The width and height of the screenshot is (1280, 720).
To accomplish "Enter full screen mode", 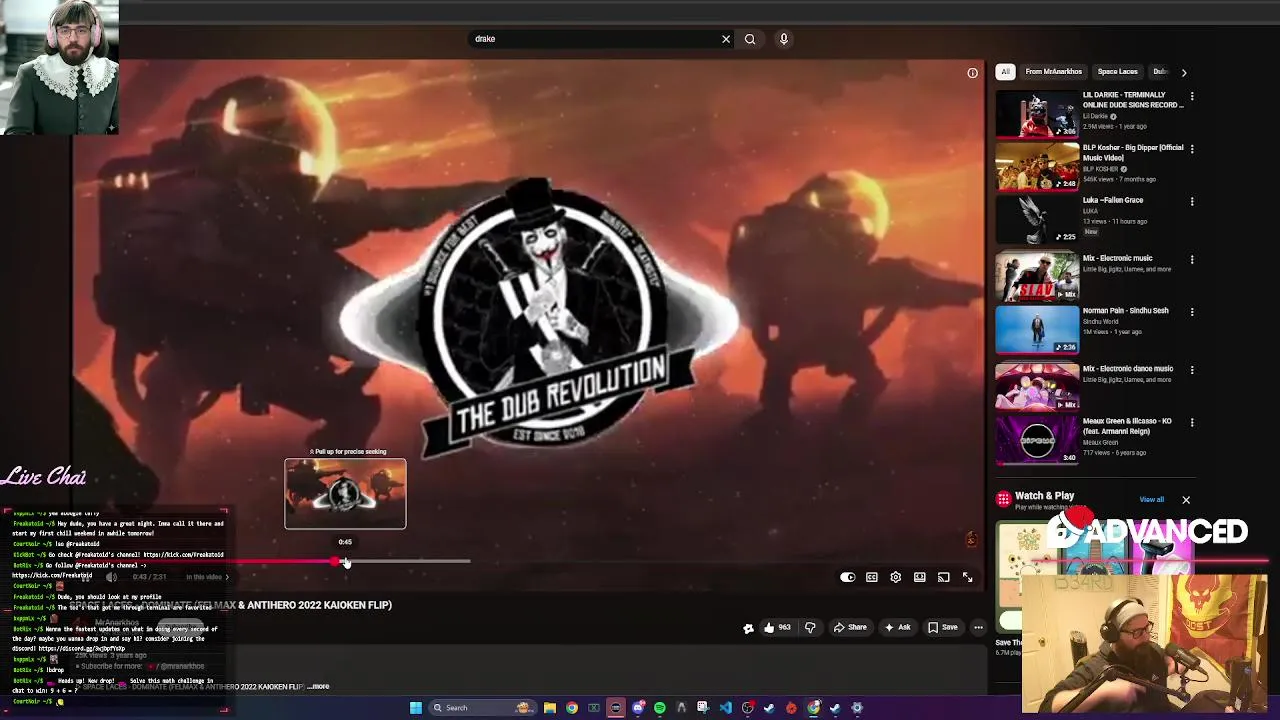I will (968, 577).
